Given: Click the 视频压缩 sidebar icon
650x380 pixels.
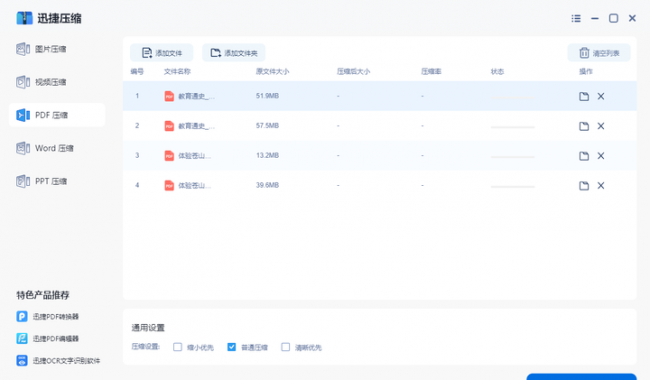Looking at the screenshot, I should click(23, 82).
